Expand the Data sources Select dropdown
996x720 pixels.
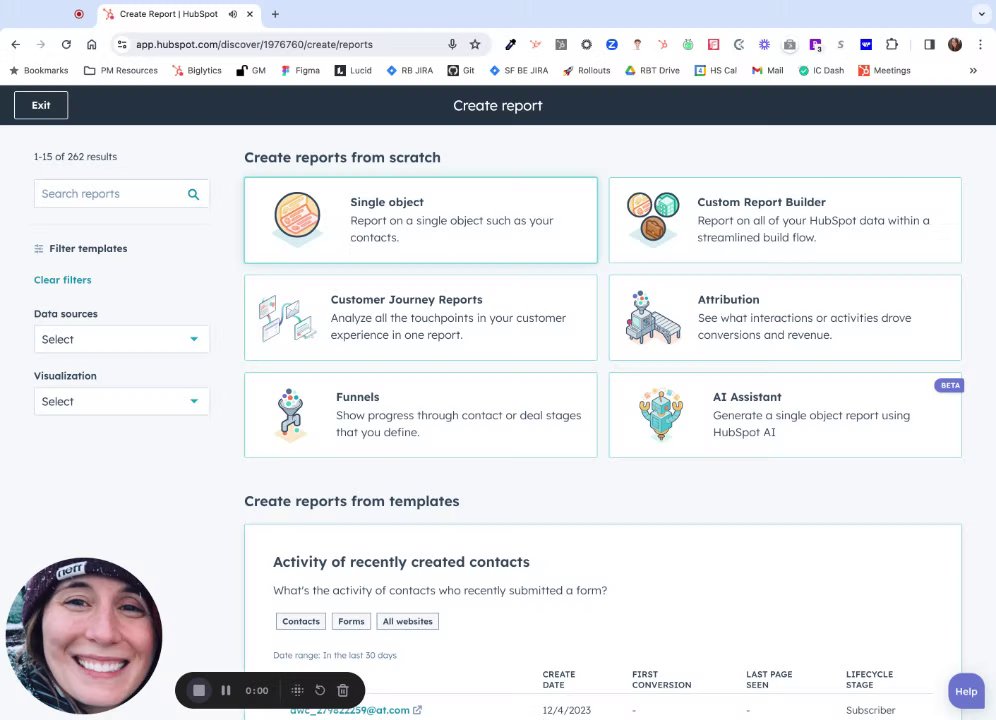coord(121,339)
